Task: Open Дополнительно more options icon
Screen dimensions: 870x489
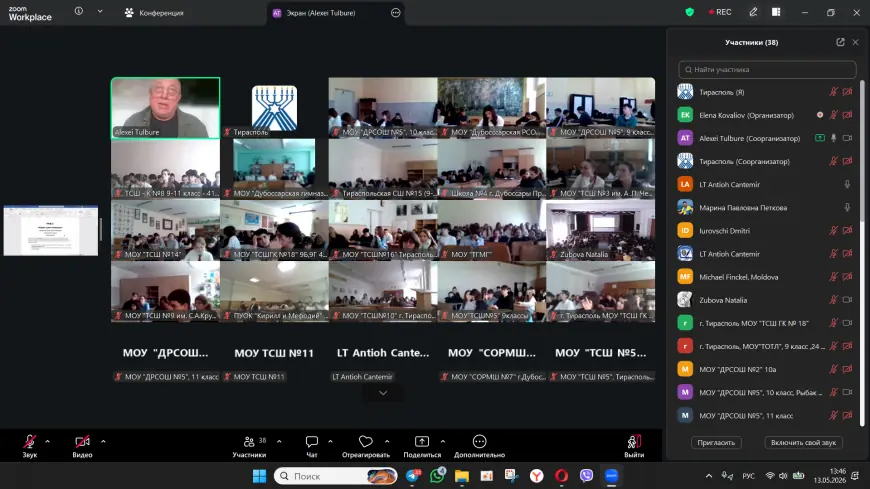Action: pyautogui.click(x=479, y=442)
